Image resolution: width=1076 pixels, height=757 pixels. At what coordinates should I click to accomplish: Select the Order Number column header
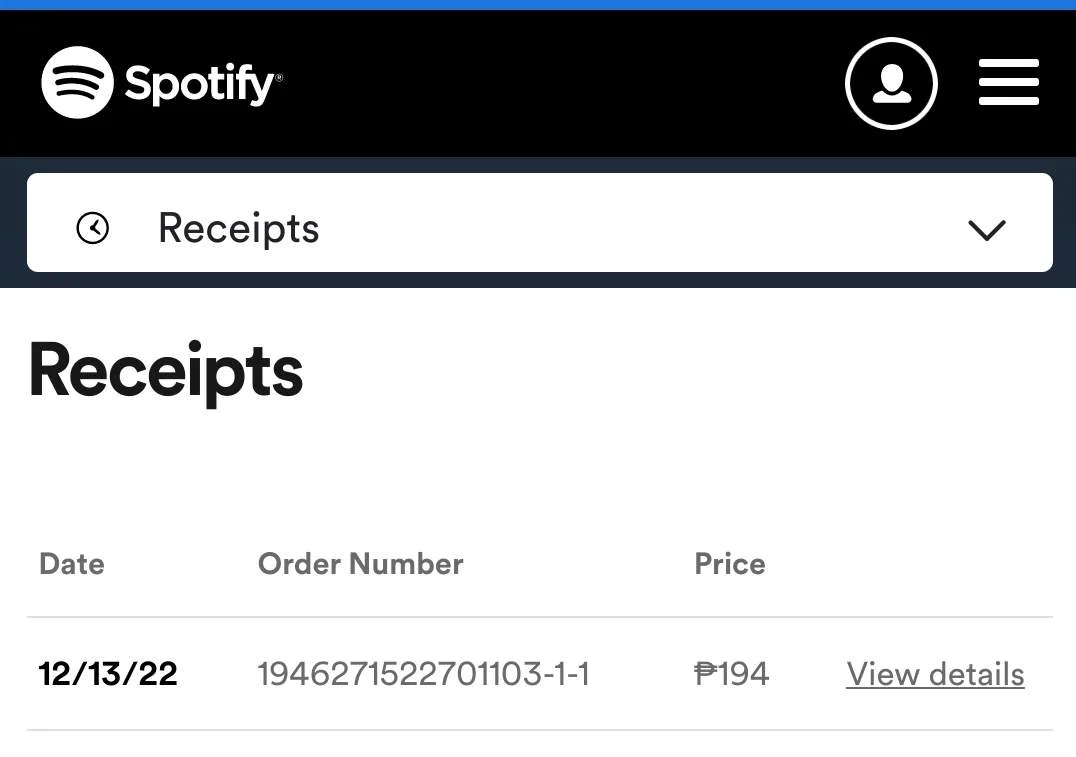[360, 564]
